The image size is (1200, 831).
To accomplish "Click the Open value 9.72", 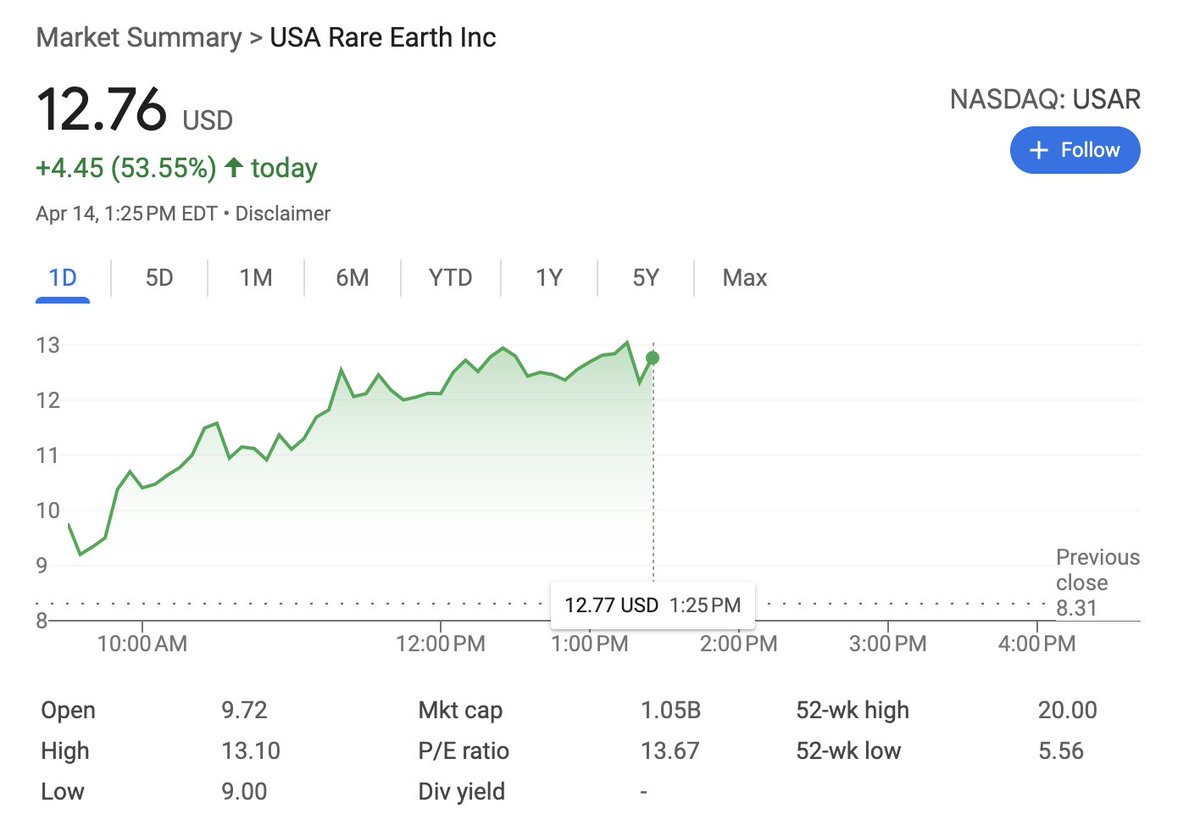I will pyautogui.click(x=244, y=711).
